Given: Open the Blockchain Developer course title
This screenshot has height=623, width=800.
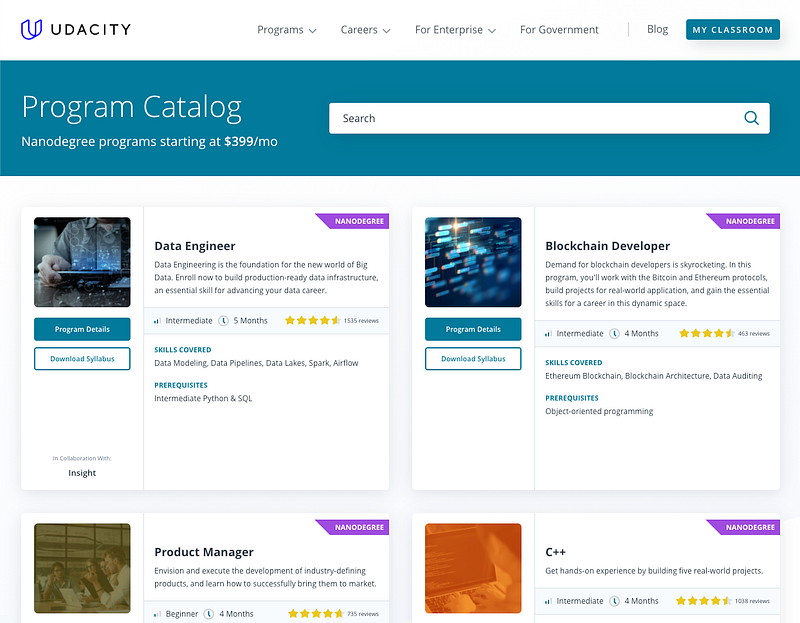Looking at the screenshot, I should tap(607, 246).
